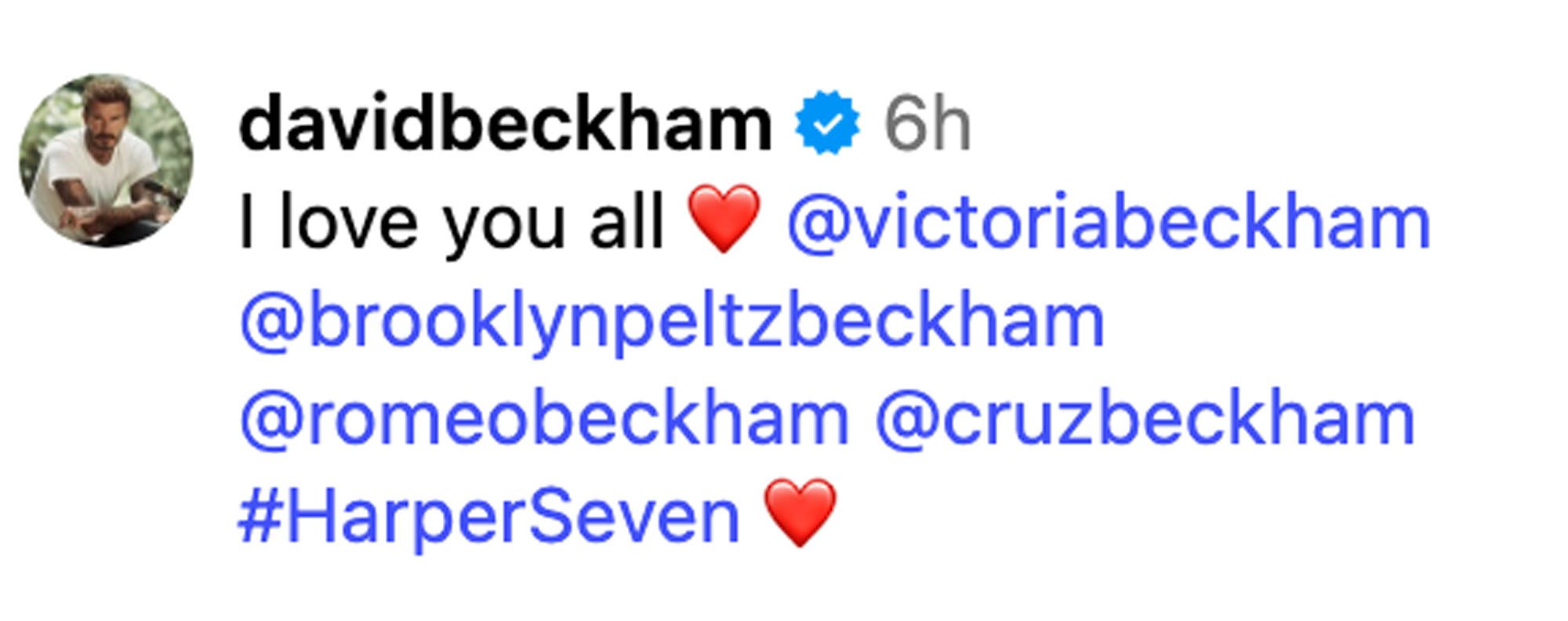The width and height of the screenshot is (1568, 621).
Task: Open the #HarperSeven hashtag
Action: [x=488, y=517]
